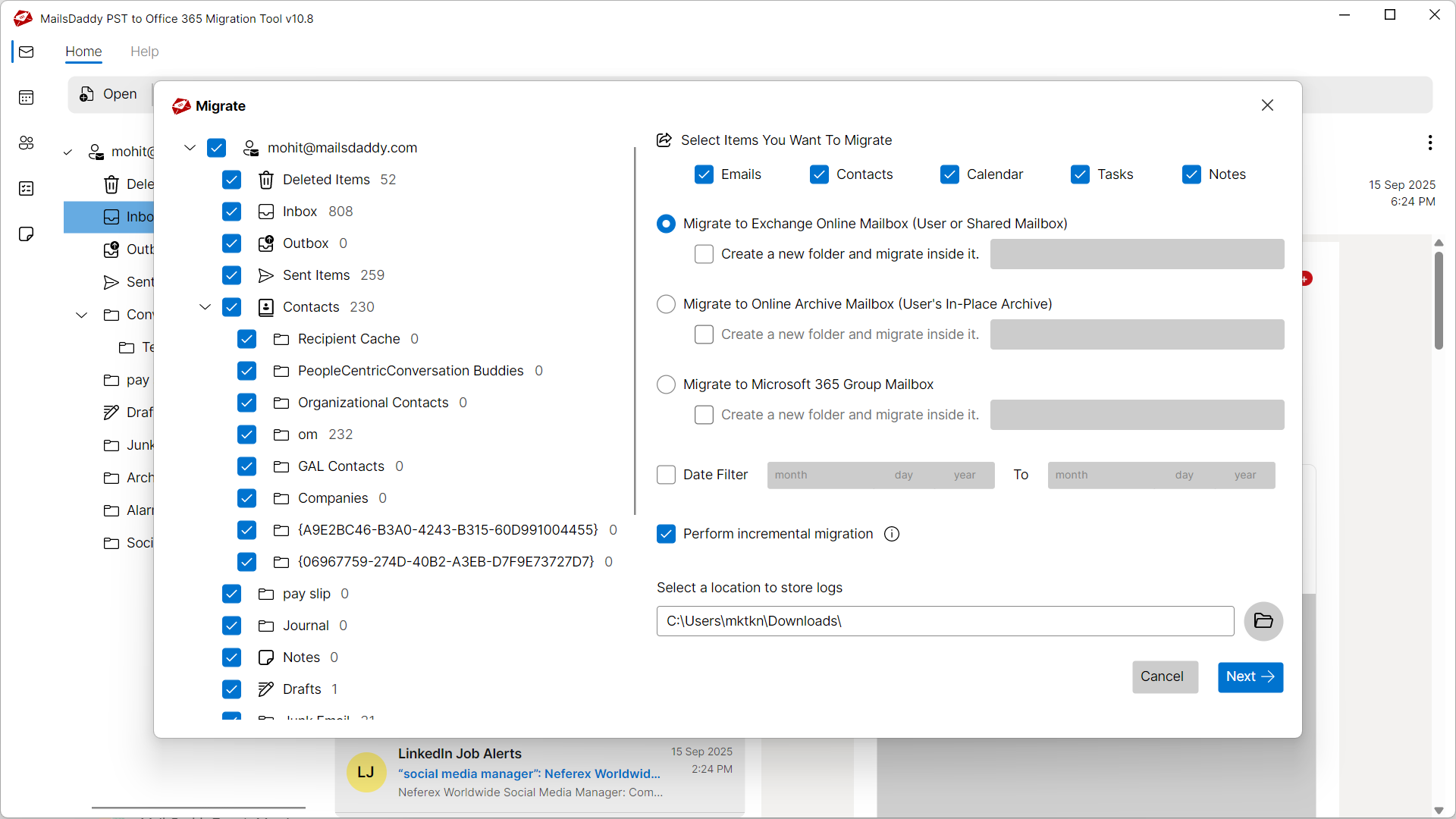Check create new folder under Exchange Online
This screenshot has width=1456, height=819.
click(x=704, y=254)
